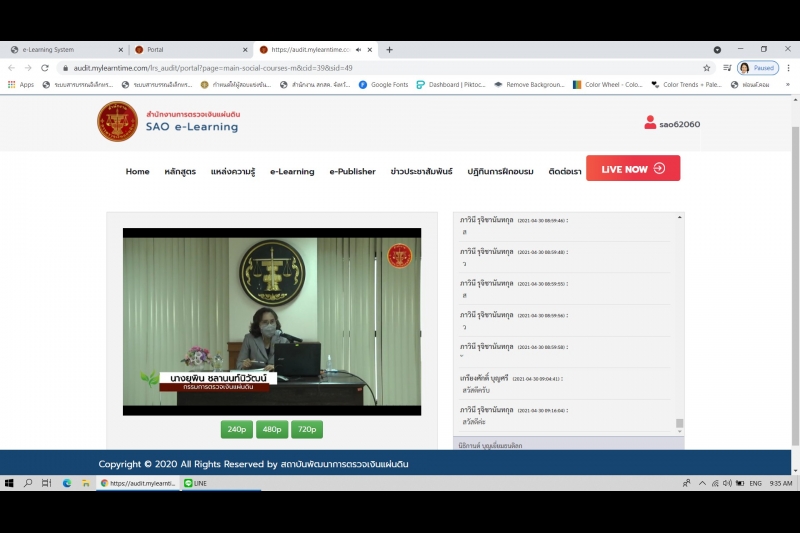800x533 pixels.
Task: Click the Windows taskbar search icon
Action: 28,483
